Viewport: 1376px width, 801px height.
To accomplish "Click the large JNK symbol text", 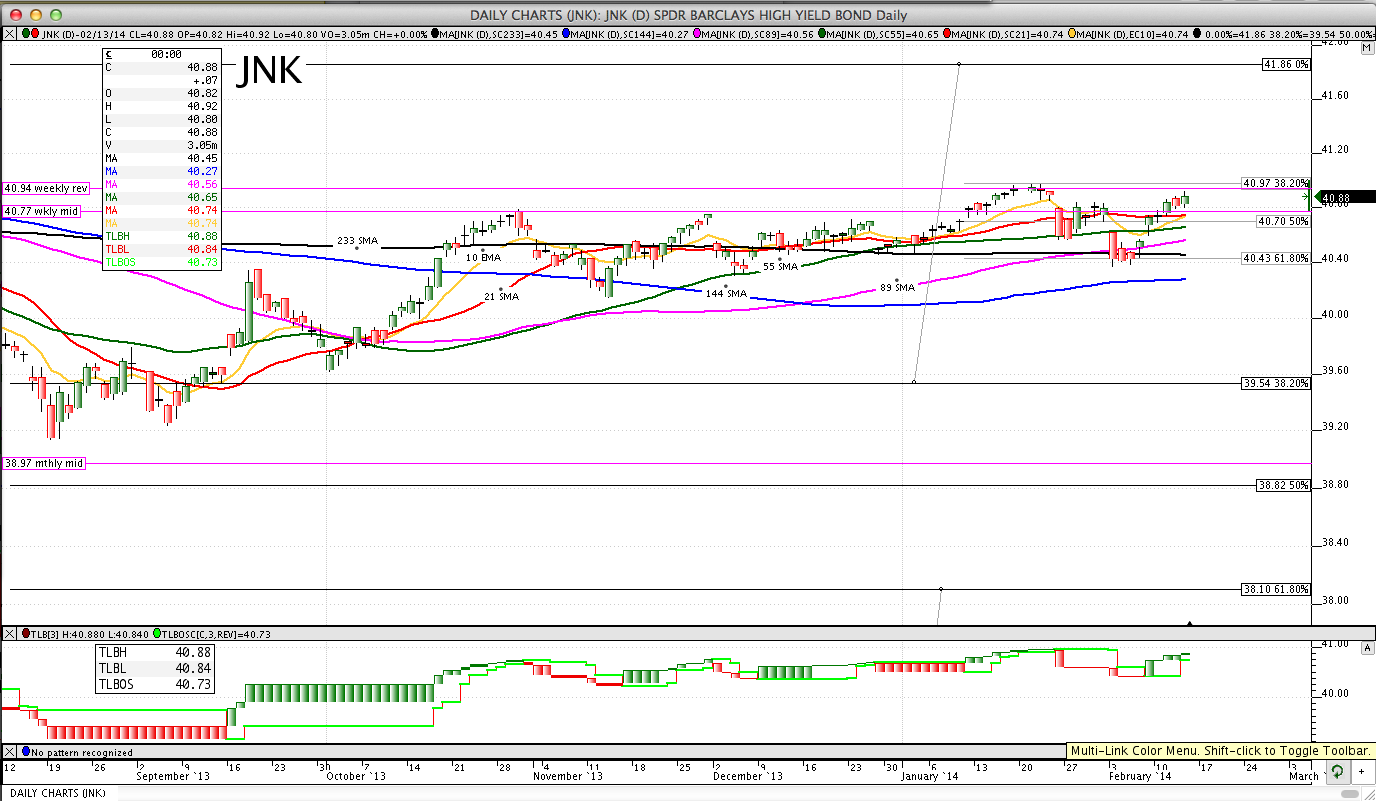I will [x=269, y=72].
